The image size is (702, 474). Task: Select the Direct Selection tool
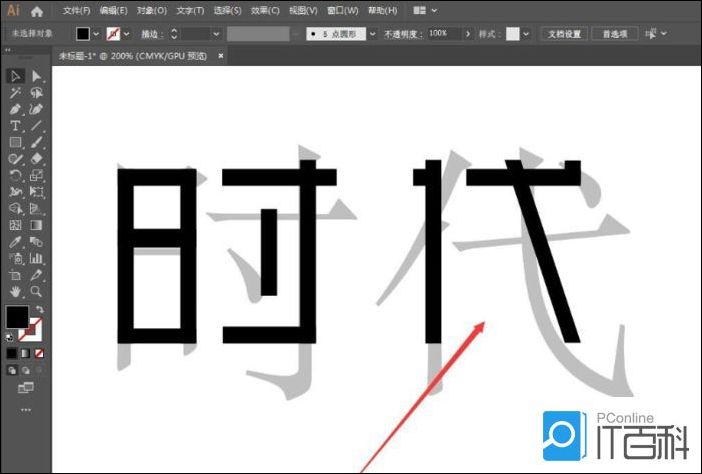tap(36, 76)
